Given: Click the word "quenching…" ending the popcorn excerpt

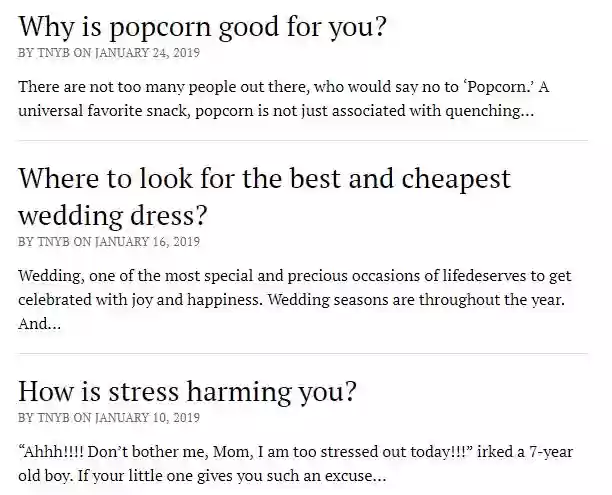Looking at the screenshot, I should click(x=489, y=111).
